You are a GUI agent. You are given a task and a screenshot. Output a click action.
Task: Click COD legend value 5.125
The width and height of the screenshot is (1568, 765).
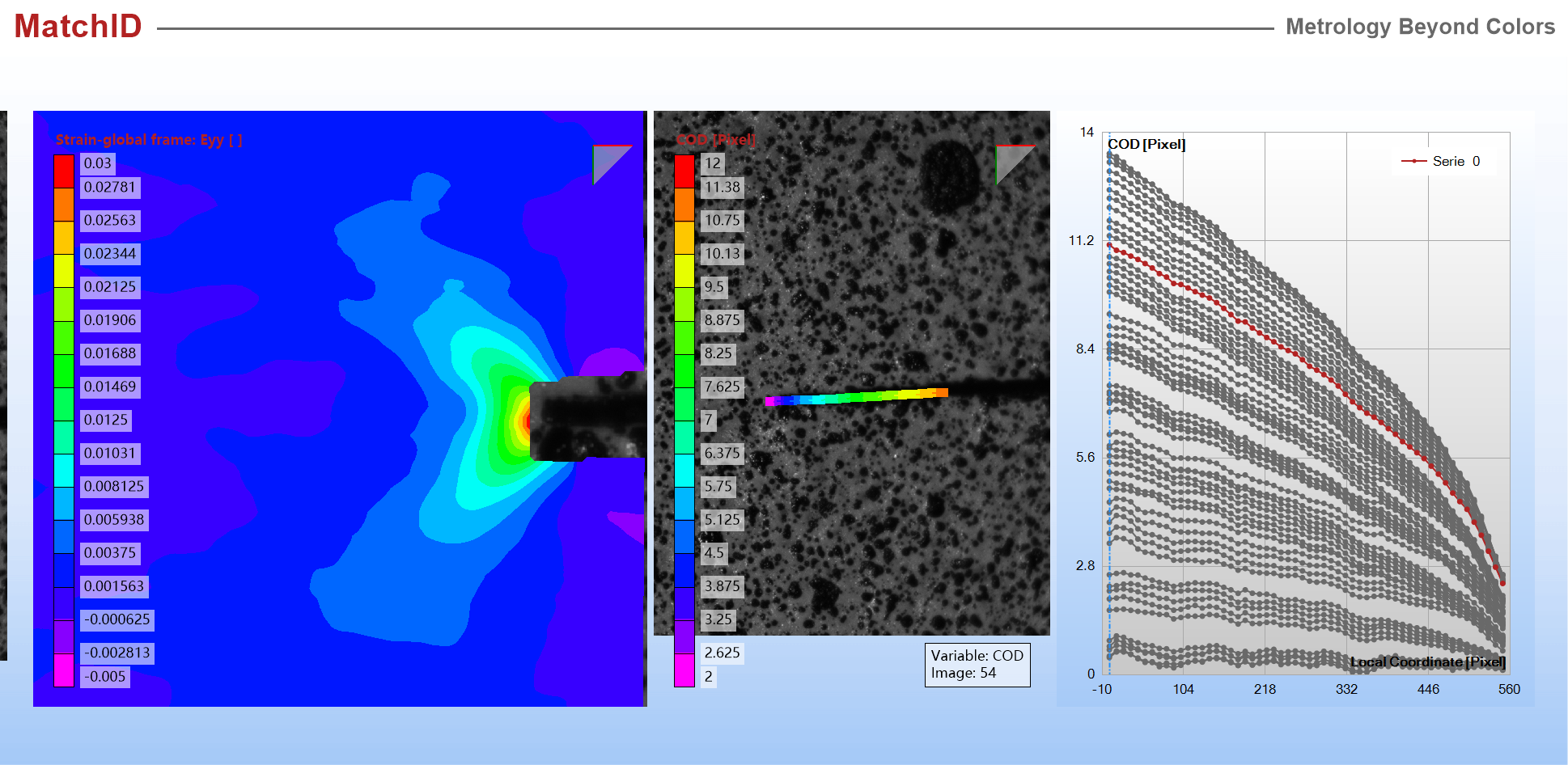click(723, 519)
